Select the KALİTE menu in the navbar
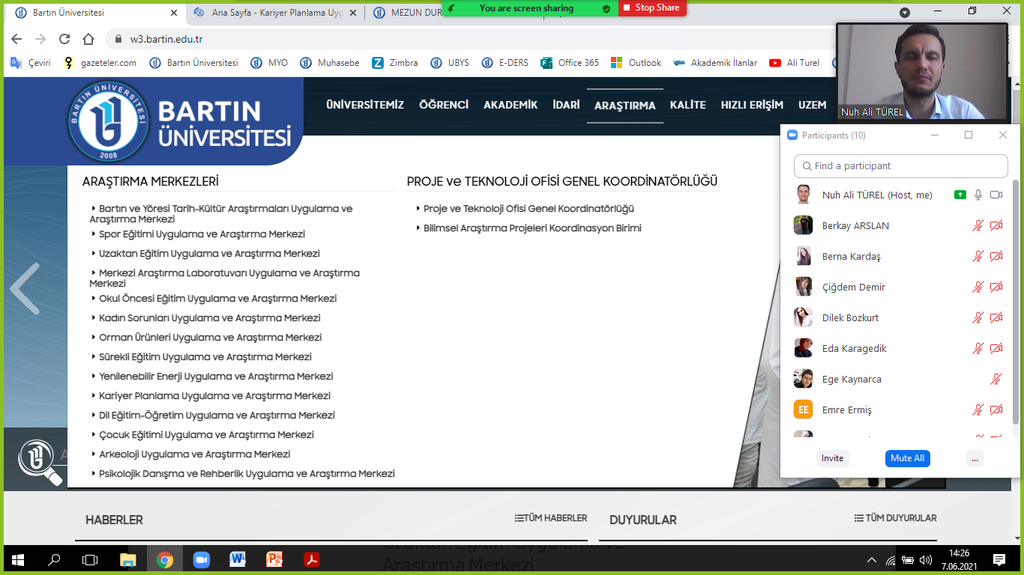This screenshot has width=1024, height=575. pos(687,105)
